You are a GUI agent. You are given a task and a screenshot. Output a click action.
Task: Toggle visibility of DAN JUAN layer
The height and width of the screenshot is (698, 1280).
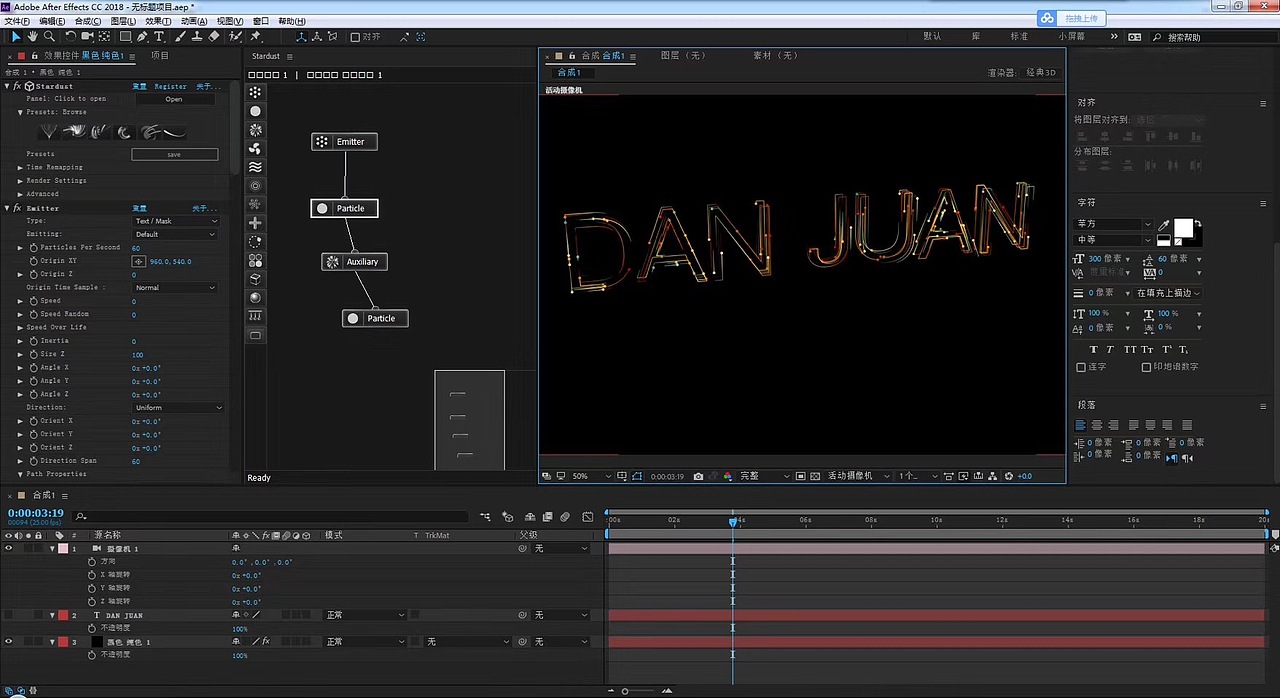click(8, 615)
